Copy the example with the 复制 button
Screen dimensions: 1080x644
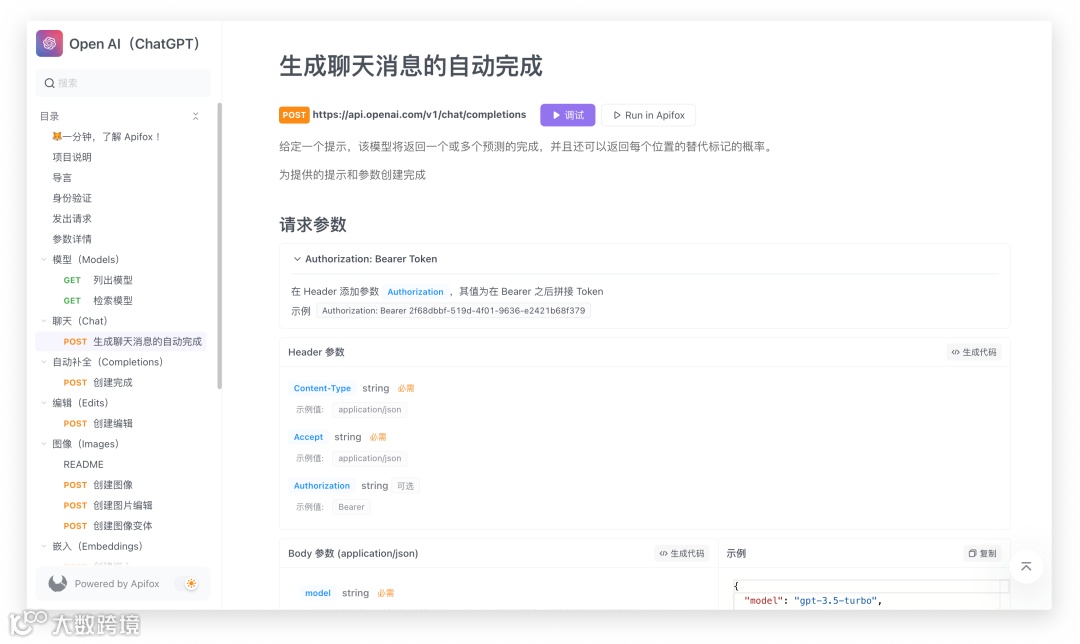click(982, 553)
